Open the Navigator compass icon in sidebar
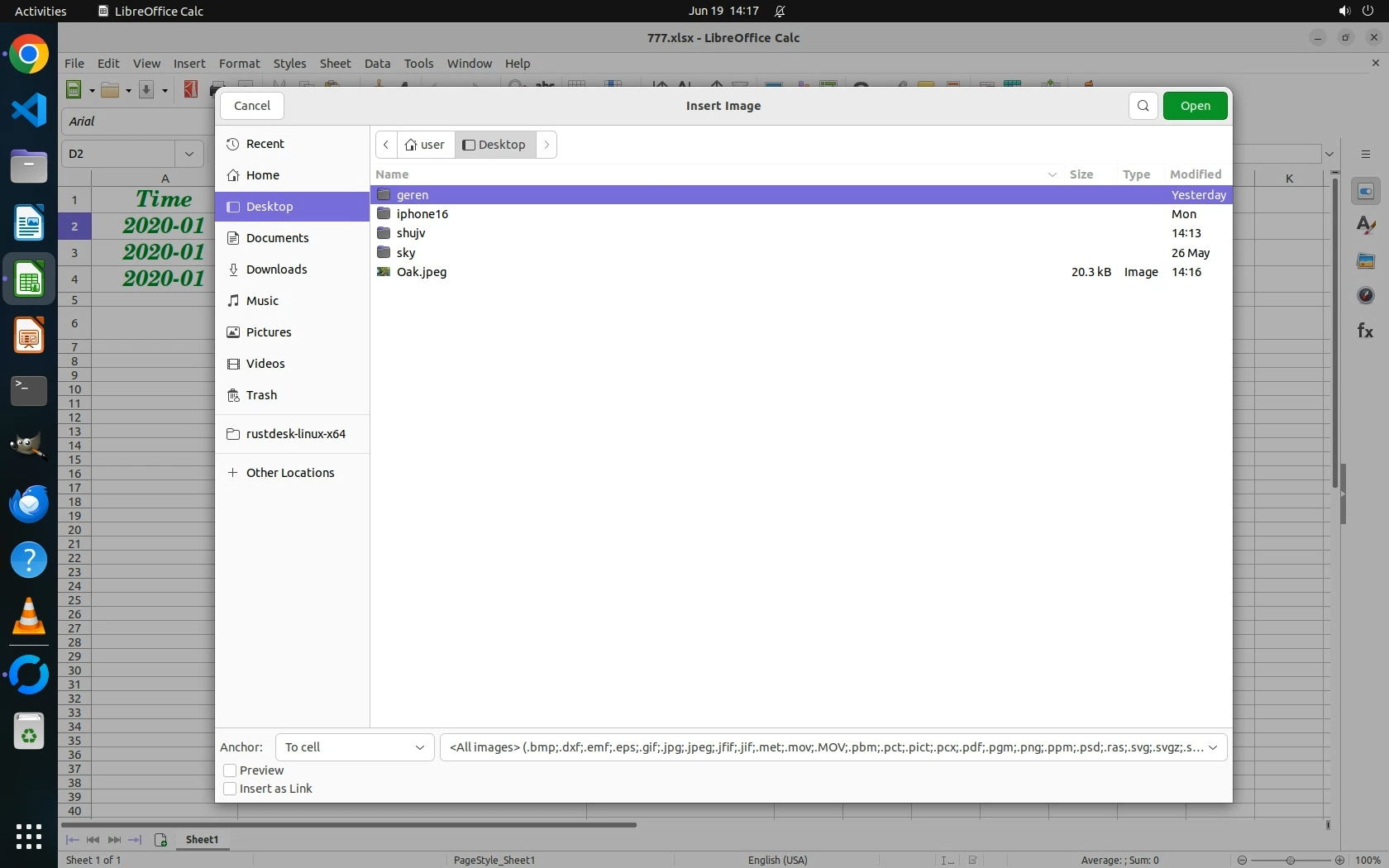Screen dimensions: 1389x868 (x=1365, y=296)
